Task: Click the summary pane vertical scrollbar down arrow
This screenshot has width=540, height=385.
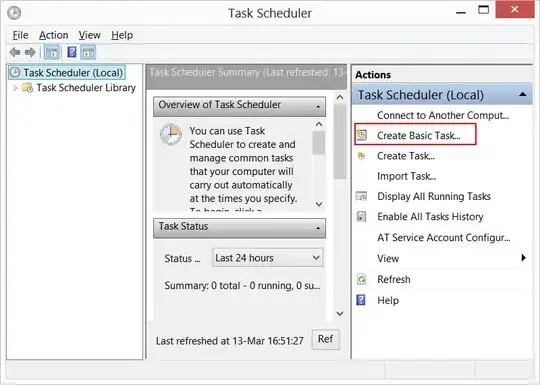Action: pos(340,313)
